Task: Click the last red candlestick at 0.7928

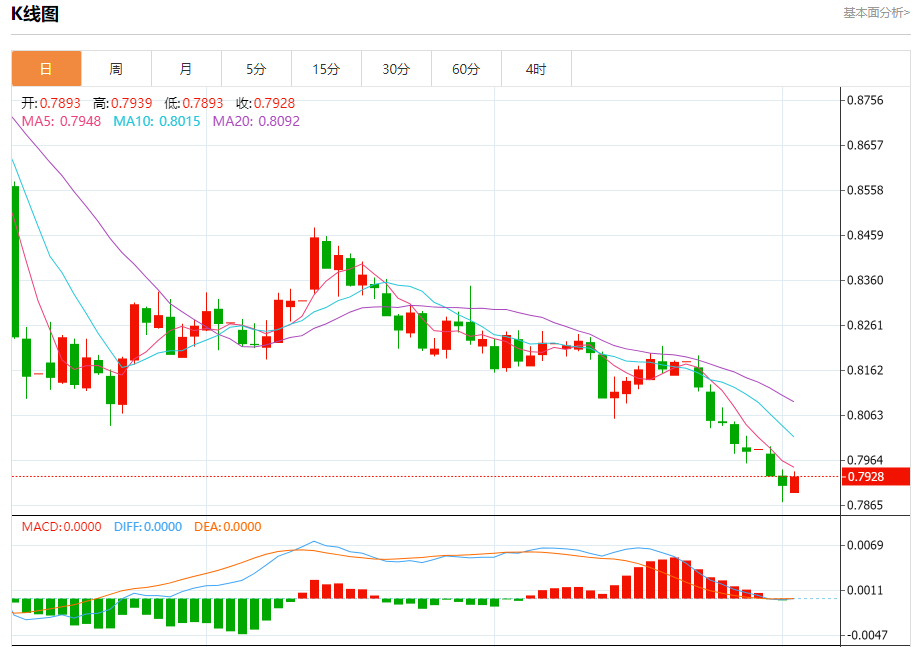Action: [794, 484]
